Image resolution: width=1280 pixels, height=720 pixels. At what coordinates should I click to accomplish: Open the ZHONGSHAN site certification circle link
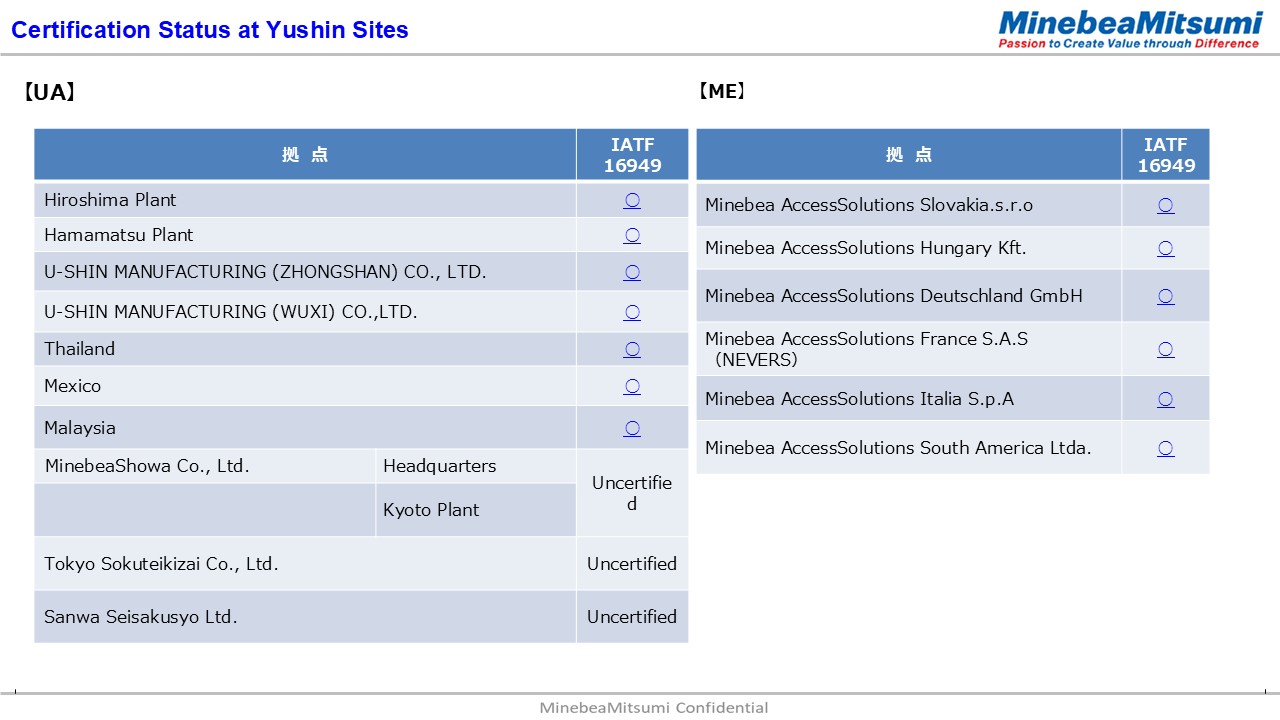[x=632, y=272]
